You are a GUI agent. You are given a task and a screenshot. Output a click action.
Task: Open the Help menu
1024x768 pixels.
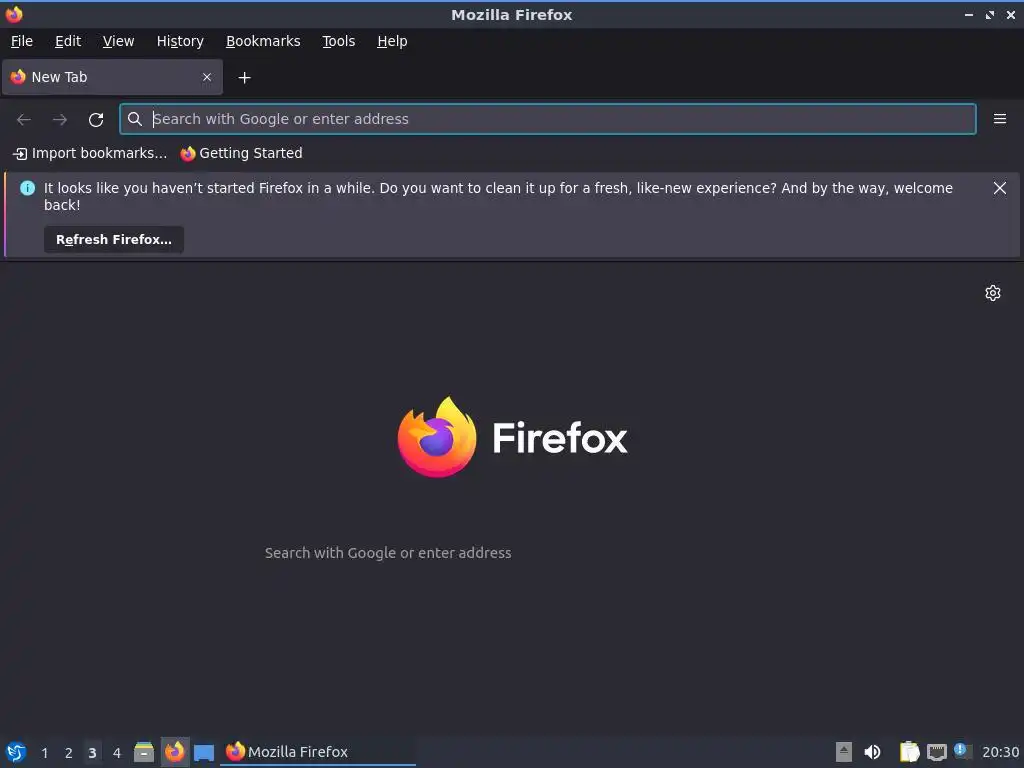392,41
